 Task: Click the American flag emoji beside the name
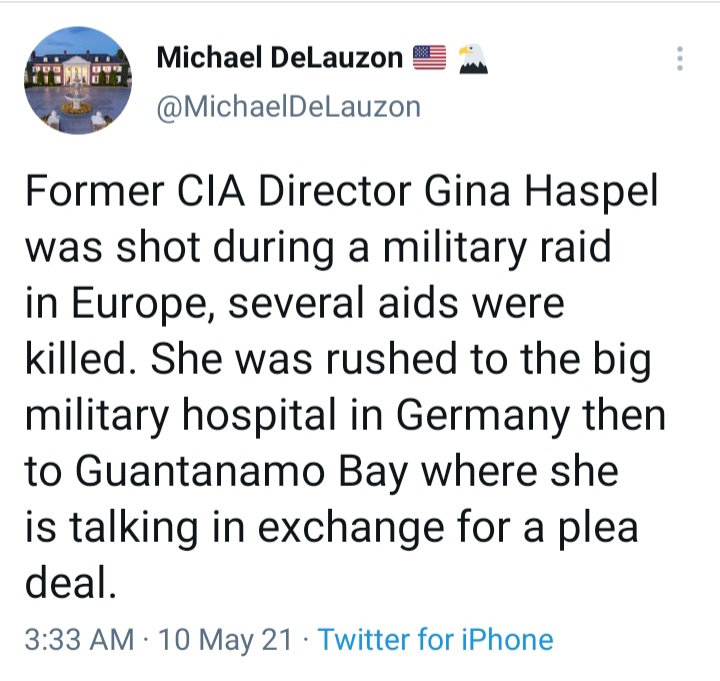coord(429,57)
